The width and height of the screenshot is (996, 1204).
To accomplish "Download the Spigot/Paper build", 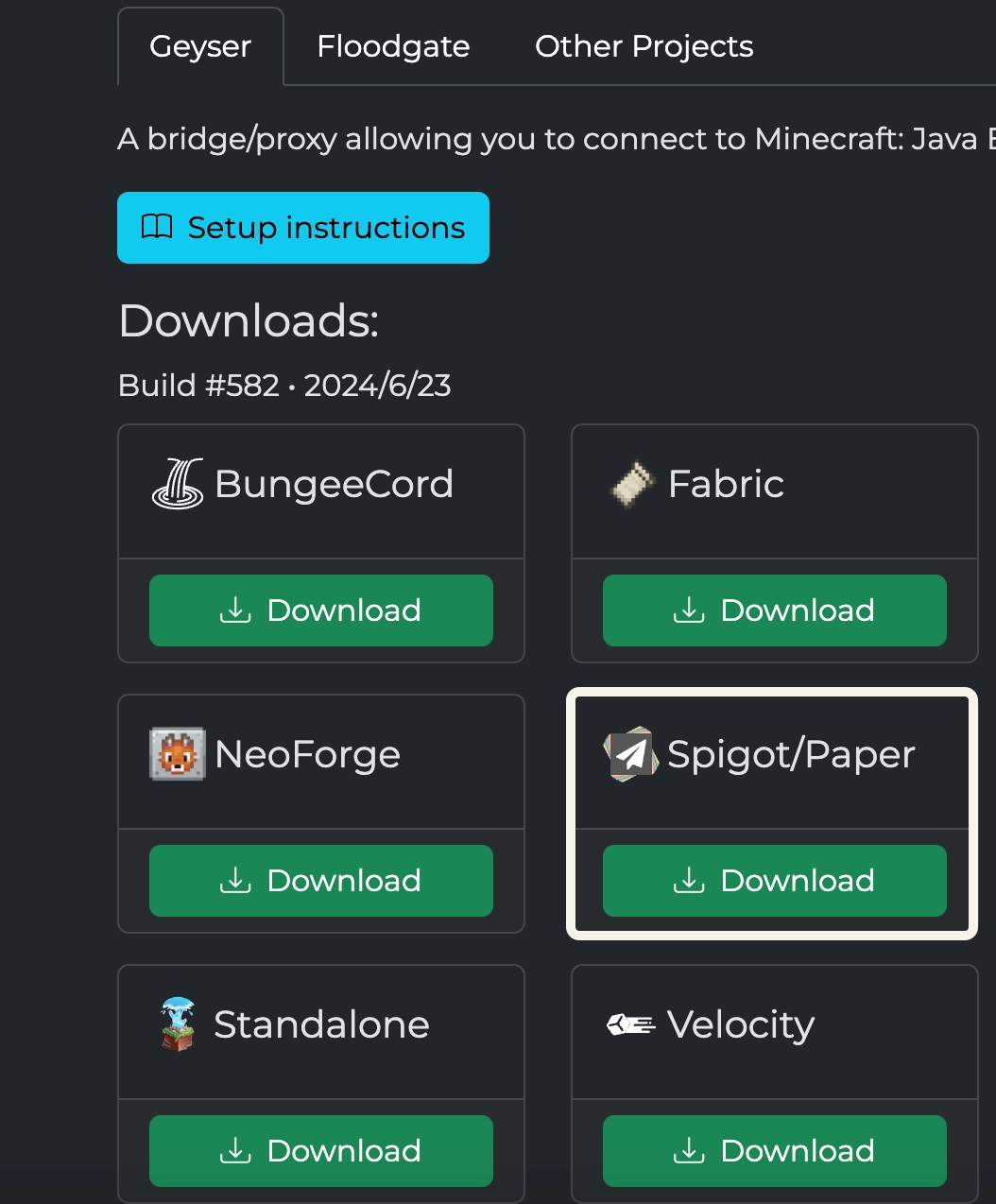I will 774,881.
